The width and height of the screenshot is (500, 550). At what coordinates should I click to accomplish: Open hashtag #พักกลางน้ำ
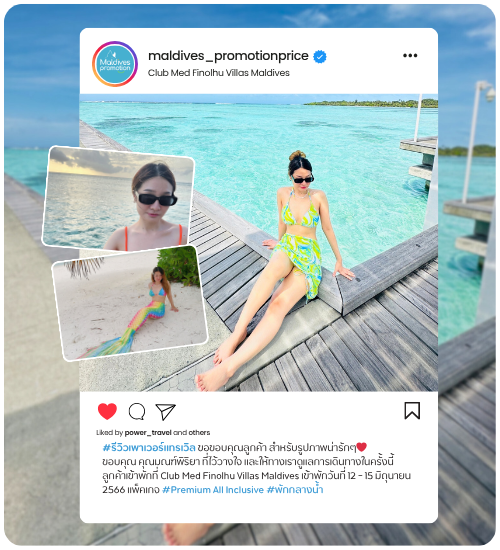(x=295, y=489)
